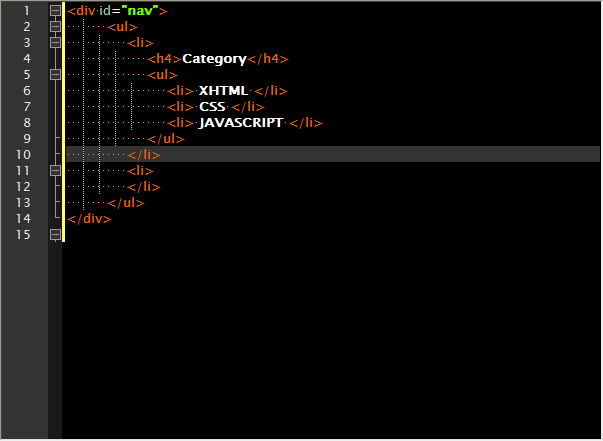Click the opening div tag on line 1
The image size is (603, 441).
(117, 10)
